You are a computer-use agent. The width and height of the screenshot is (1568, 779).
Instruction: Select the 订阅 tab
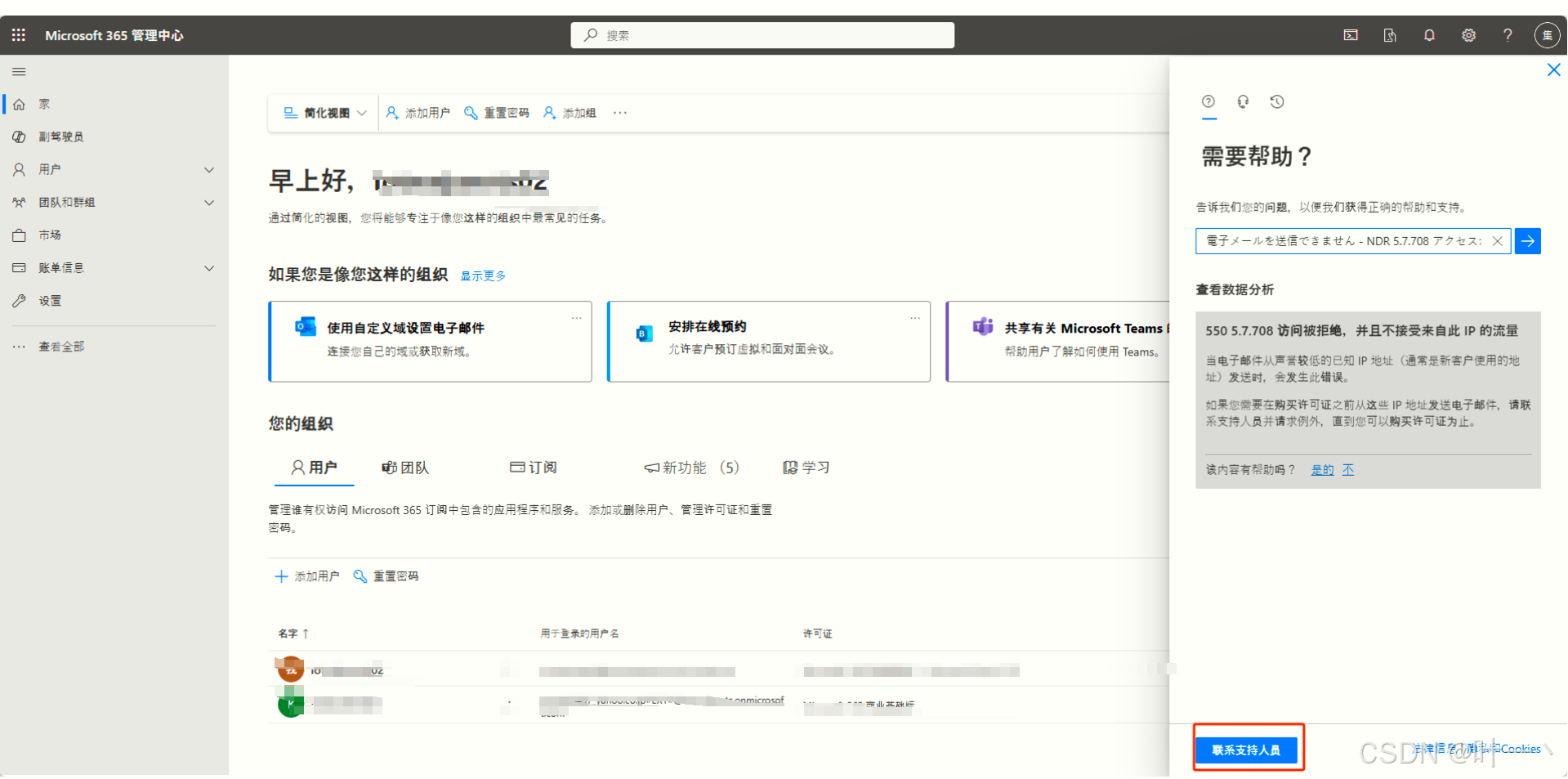tap(533, 468)
